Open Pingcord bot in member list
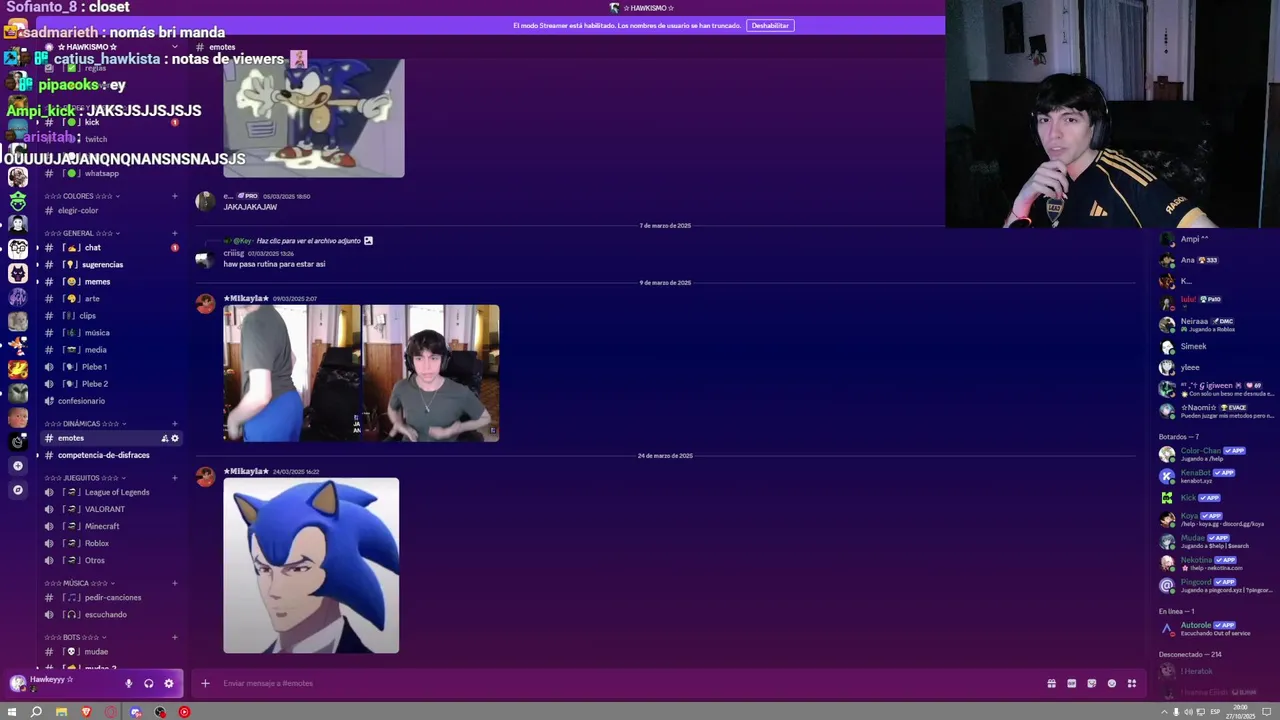This screenshot has width=1280, height=720. 1216,585
